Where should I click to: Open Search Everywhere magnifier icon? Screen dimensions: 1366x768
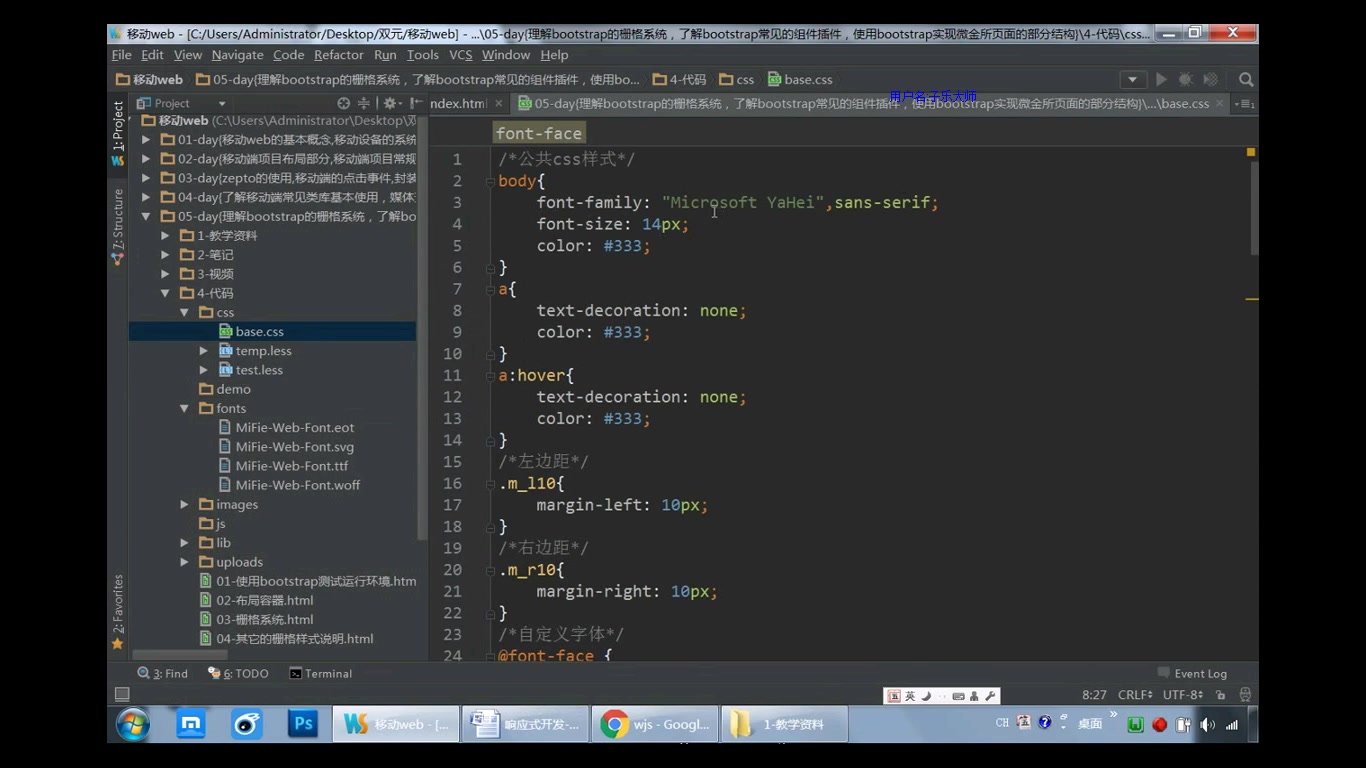tap(1246, 79)
